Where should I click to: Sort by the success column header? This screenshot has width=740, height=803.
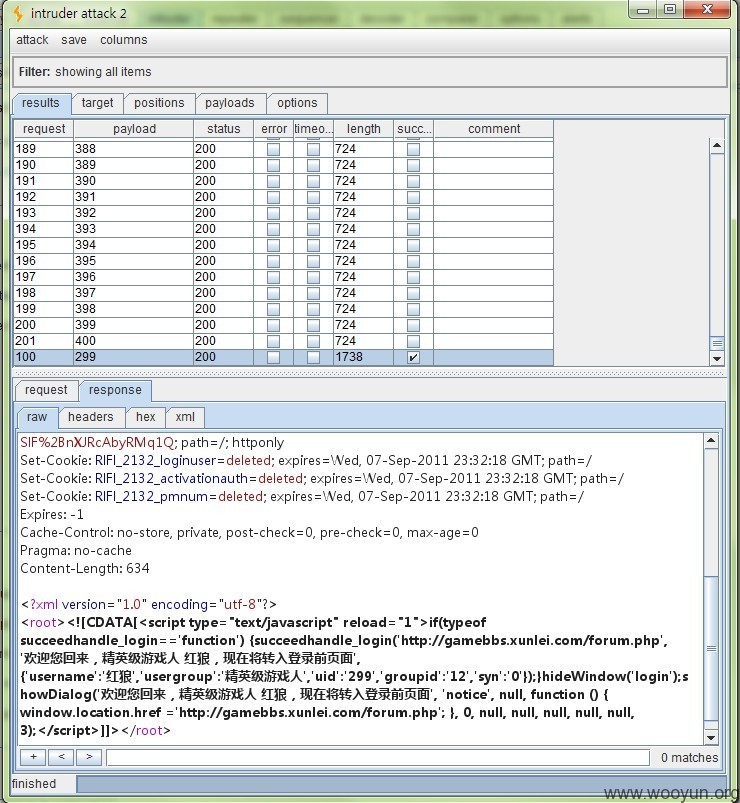click(x=414, y=129)
